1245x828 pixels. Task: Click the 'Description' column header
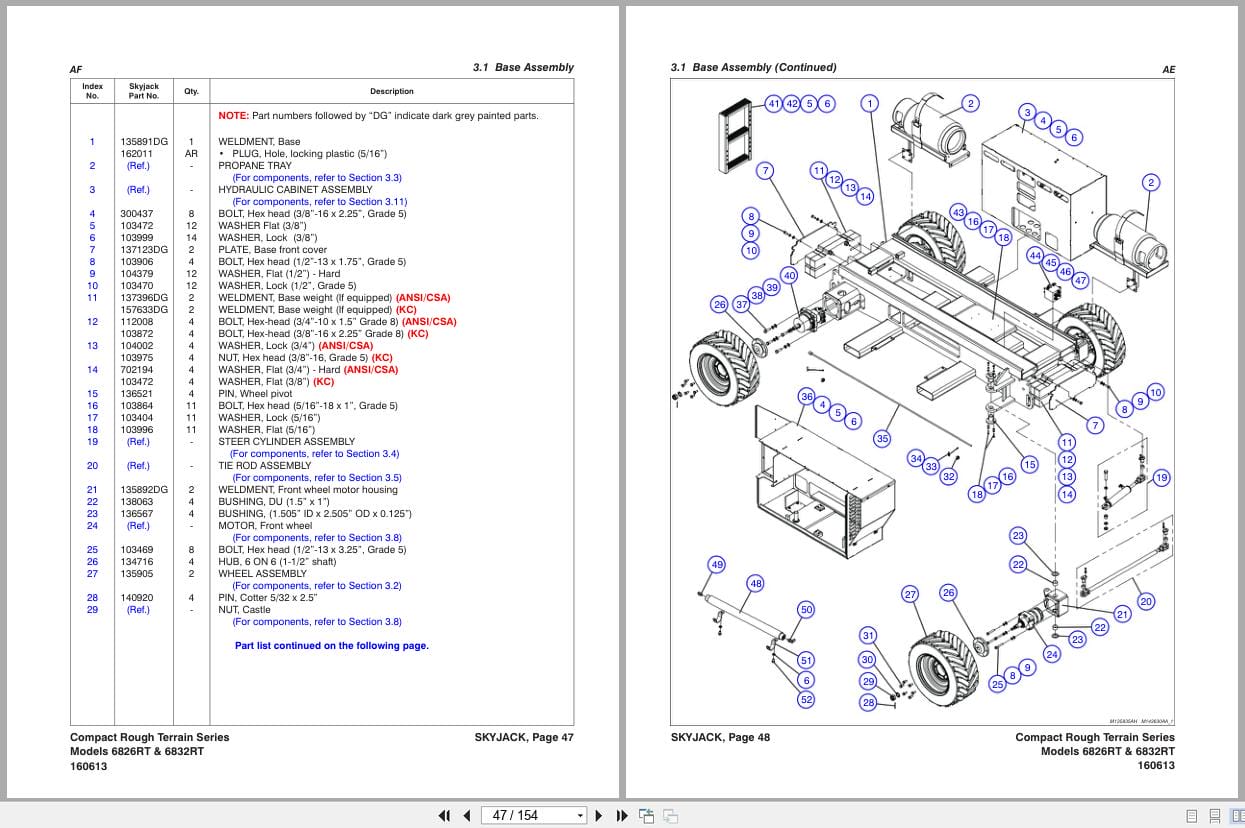click(392, 91)
